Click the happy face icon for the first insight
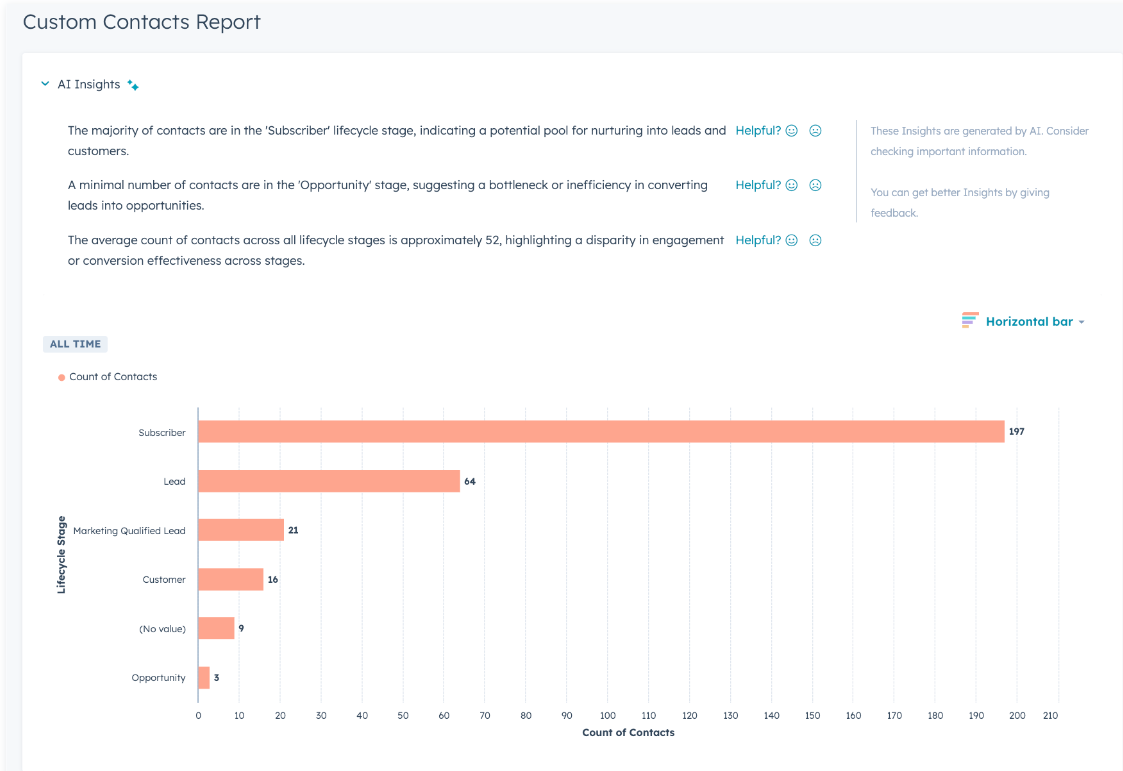The width and height of the screenshot is (1123, 771). pyautogui.click(x=791, y=130)
